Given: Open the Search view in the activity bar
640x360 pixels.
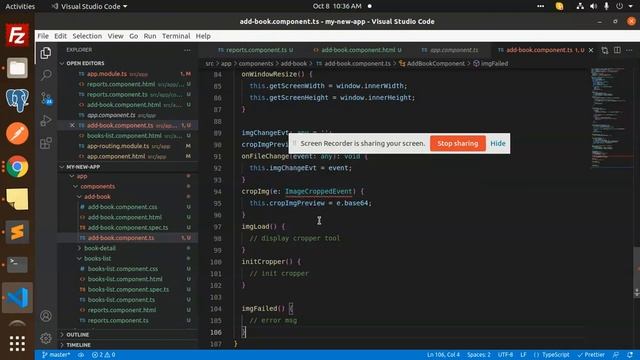Looking at the screenshot, I should 46,75.
